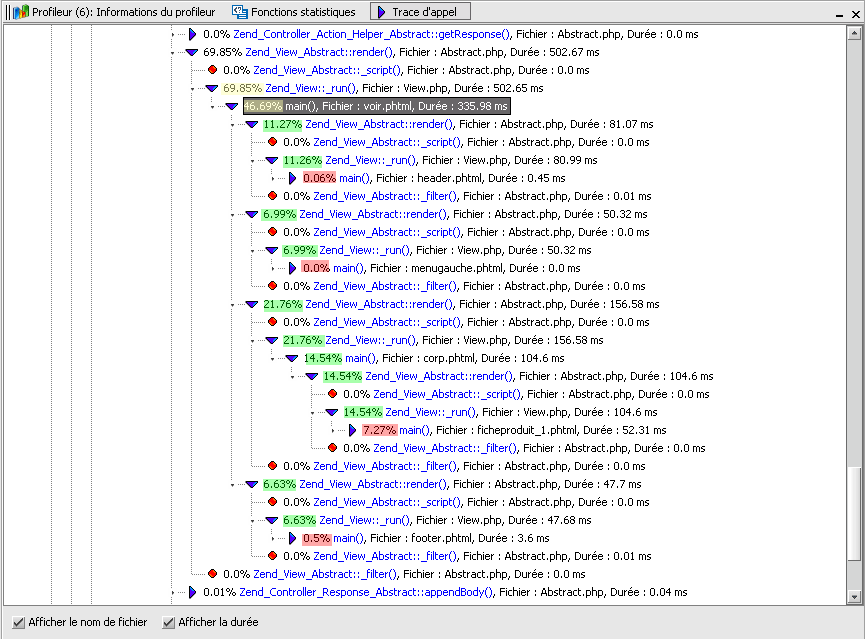Collapse 6.99% Zend_View::_run() triangle
The image size is (865, 639).
[271, 251]
